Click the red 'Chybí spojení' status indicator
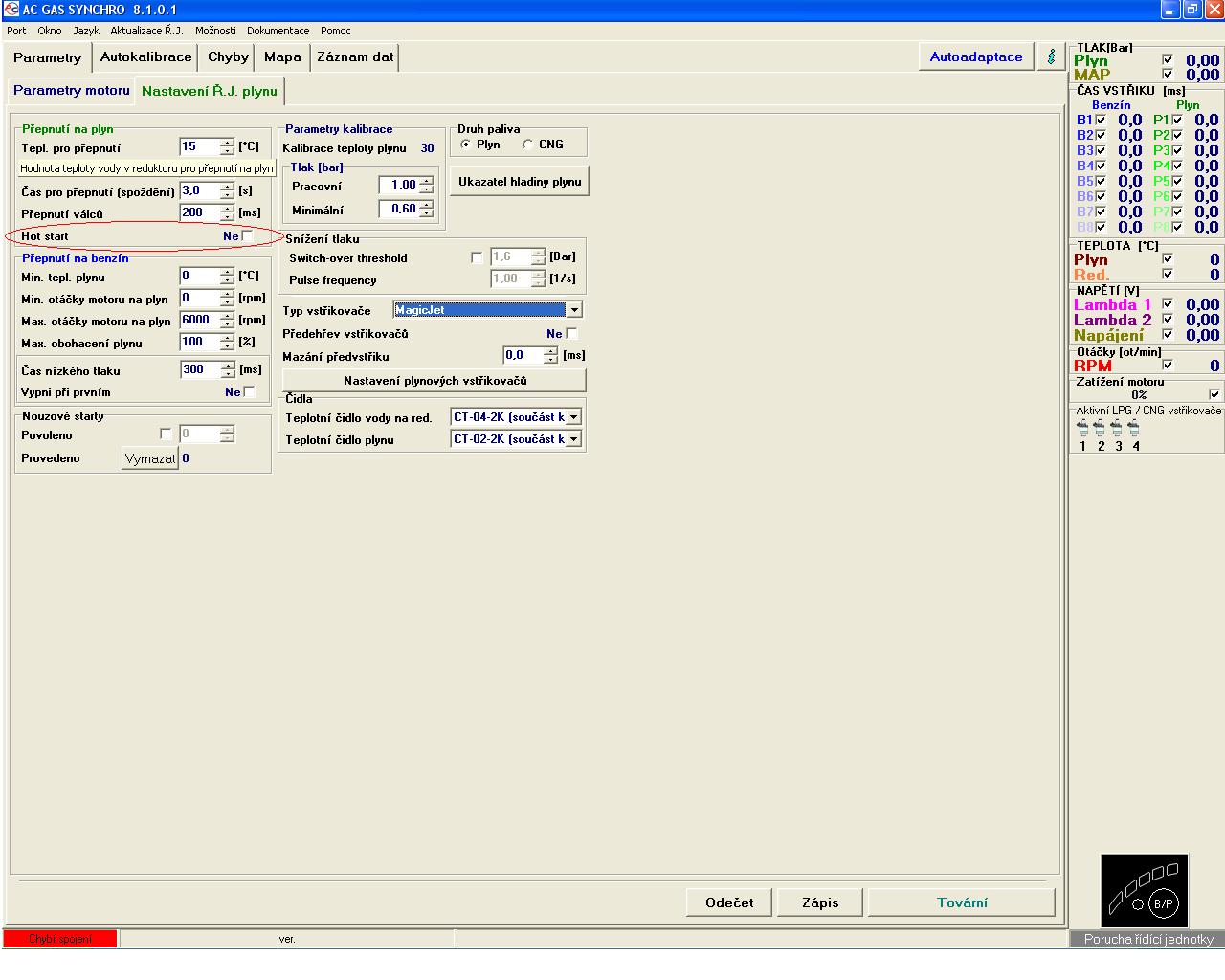1225x980 pixels. [x=60, y=939]
